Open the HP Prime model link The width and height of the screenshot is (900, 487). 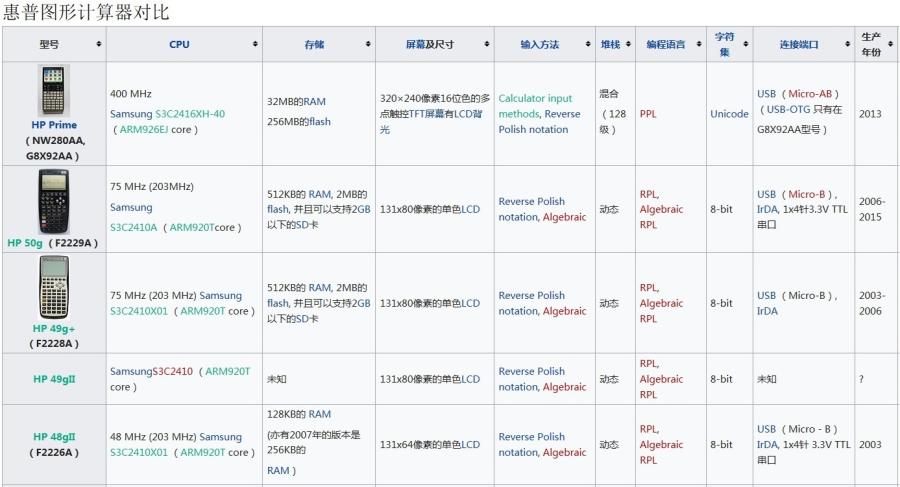pyautogui.click(x=54, y=125)
